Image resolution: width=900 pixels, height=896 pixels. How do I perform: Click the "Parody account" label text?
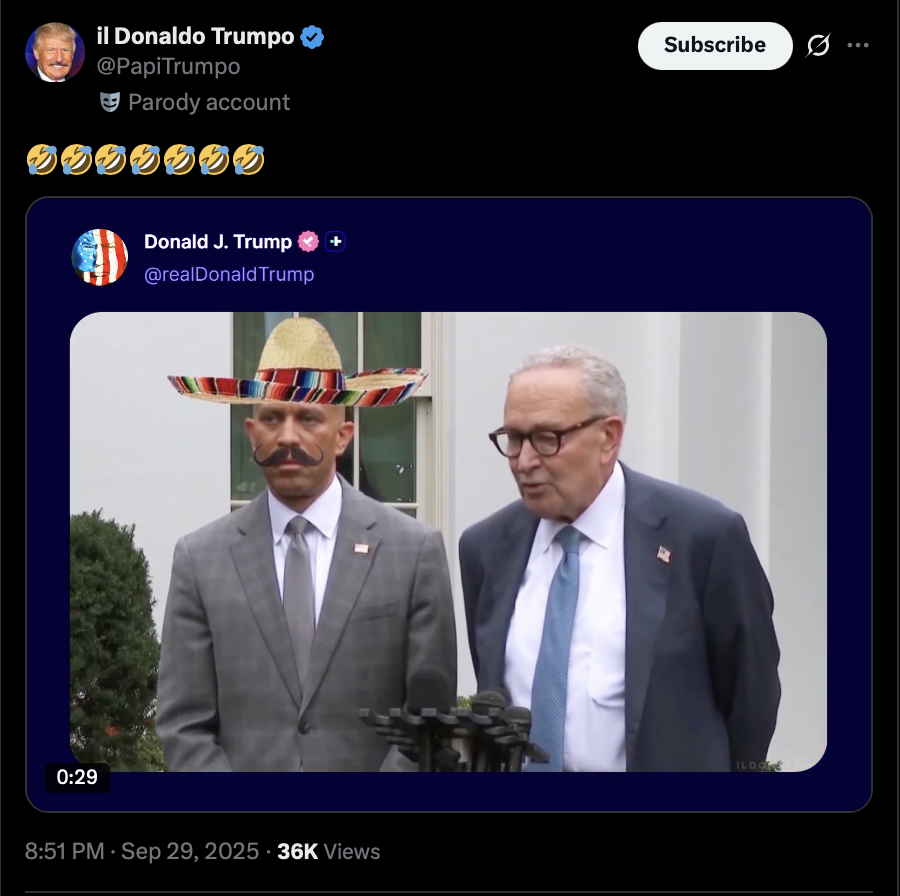coord(209,102)
